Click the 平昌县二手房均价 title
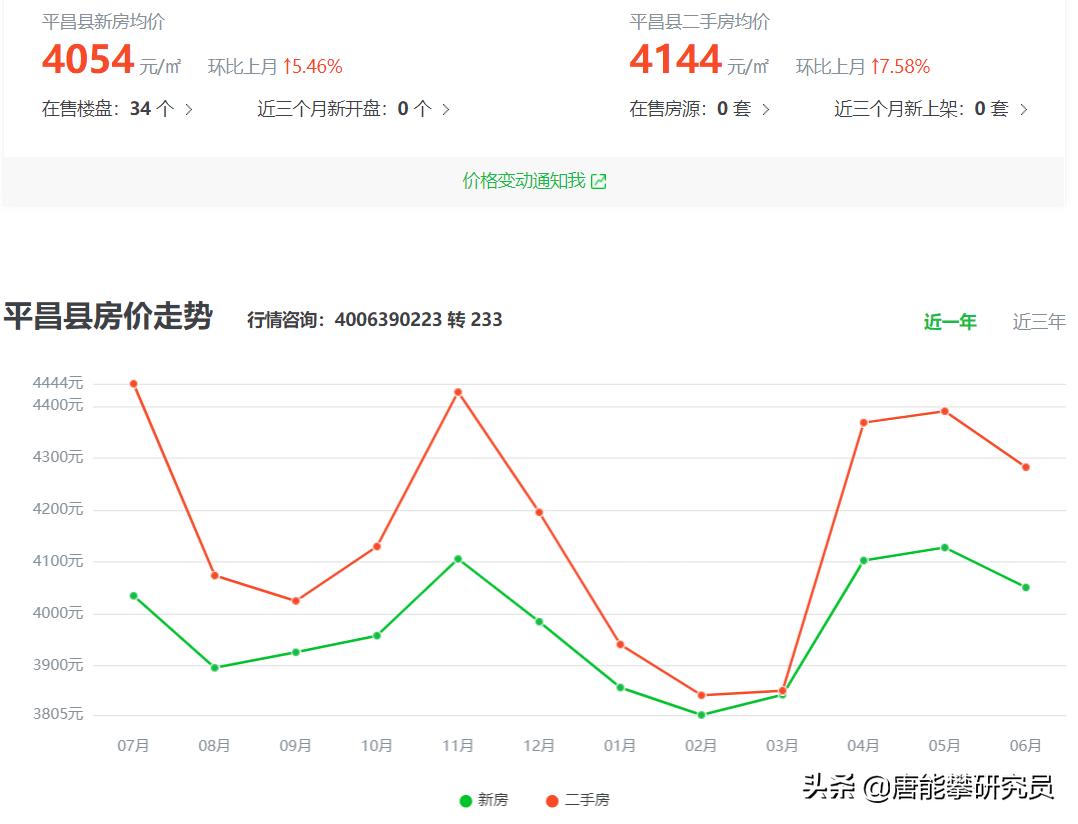This screenshot has height=824, width=1078. click(699, 22)
